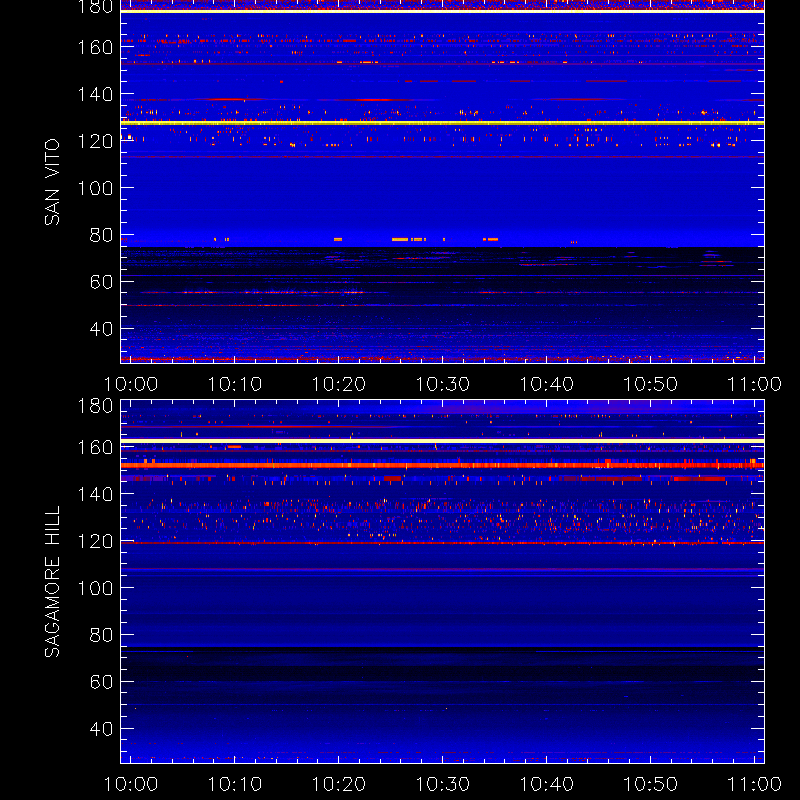Click 10:10 under the Sagamore Hill plot
This screenshot has height=800, width=800.
pyautogui.click(x=235, y=784)
